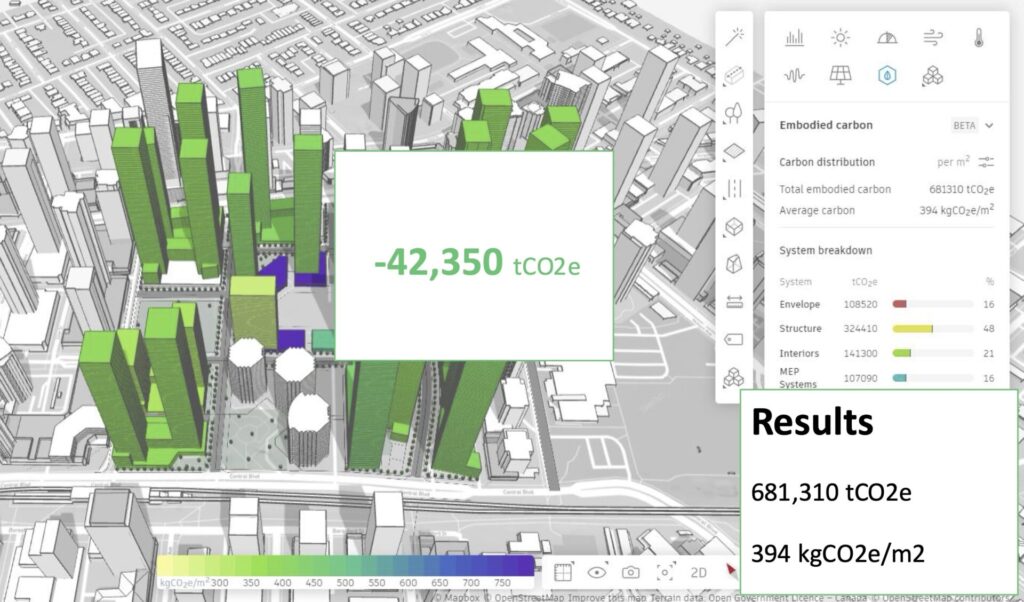Open the per m² unit selector
Screen dimensions: 1024x602
952,162
